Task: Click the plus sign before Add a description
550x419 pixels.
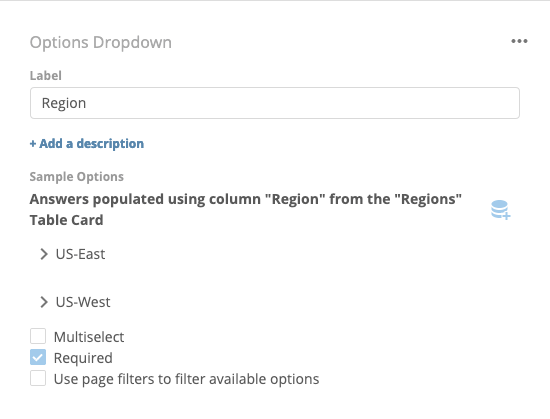Action: (x=33, y=144)
